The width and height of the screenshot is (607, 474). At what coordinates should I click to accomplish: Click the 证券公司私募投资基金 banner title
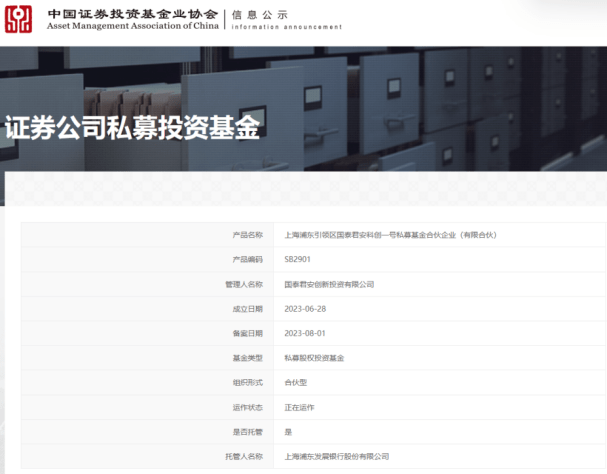[x=132, y=129]
